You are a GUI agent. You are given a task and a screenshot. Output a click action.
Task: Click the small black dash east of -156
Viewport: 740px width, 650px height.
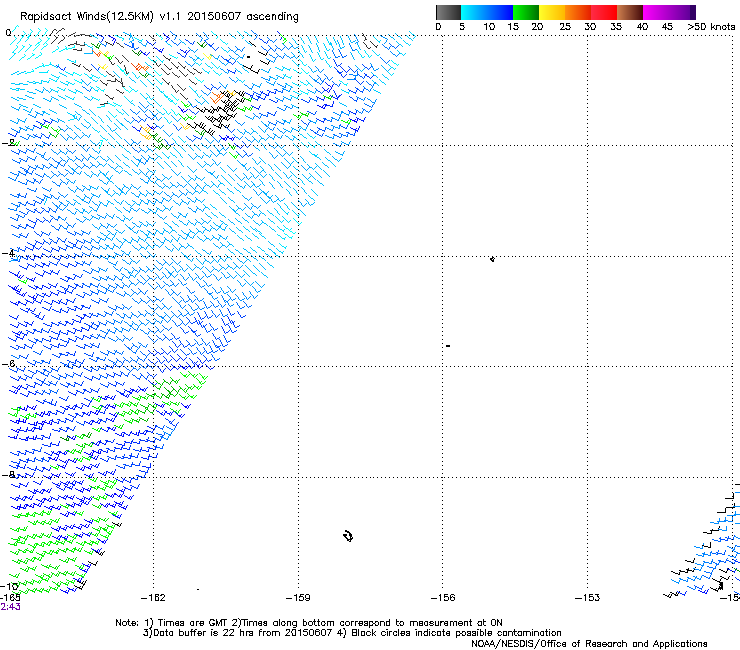tap(448, 346)
